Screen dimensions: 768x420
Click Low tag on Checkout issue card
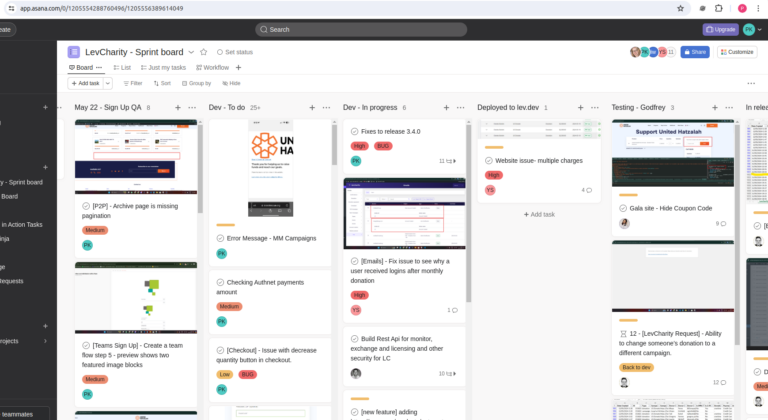point(225,374)
